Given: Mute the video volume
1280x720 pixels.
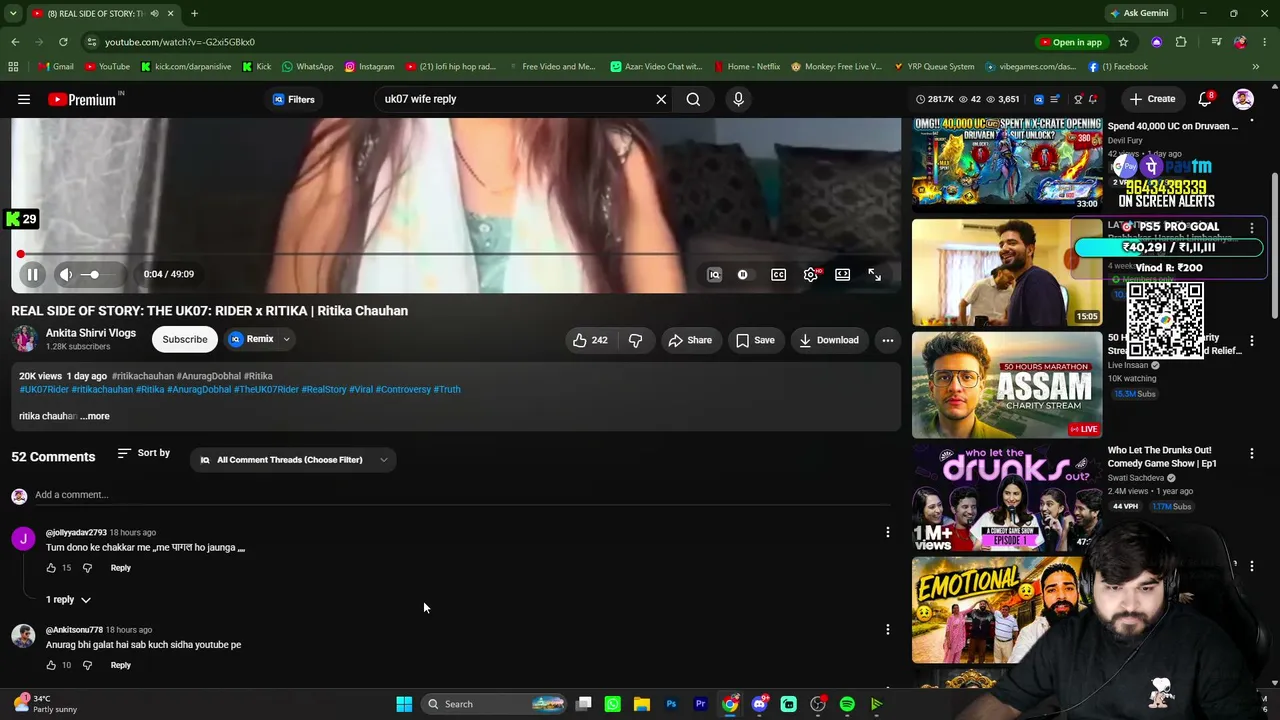Looking at the screenshot, I should click(66, 274).
